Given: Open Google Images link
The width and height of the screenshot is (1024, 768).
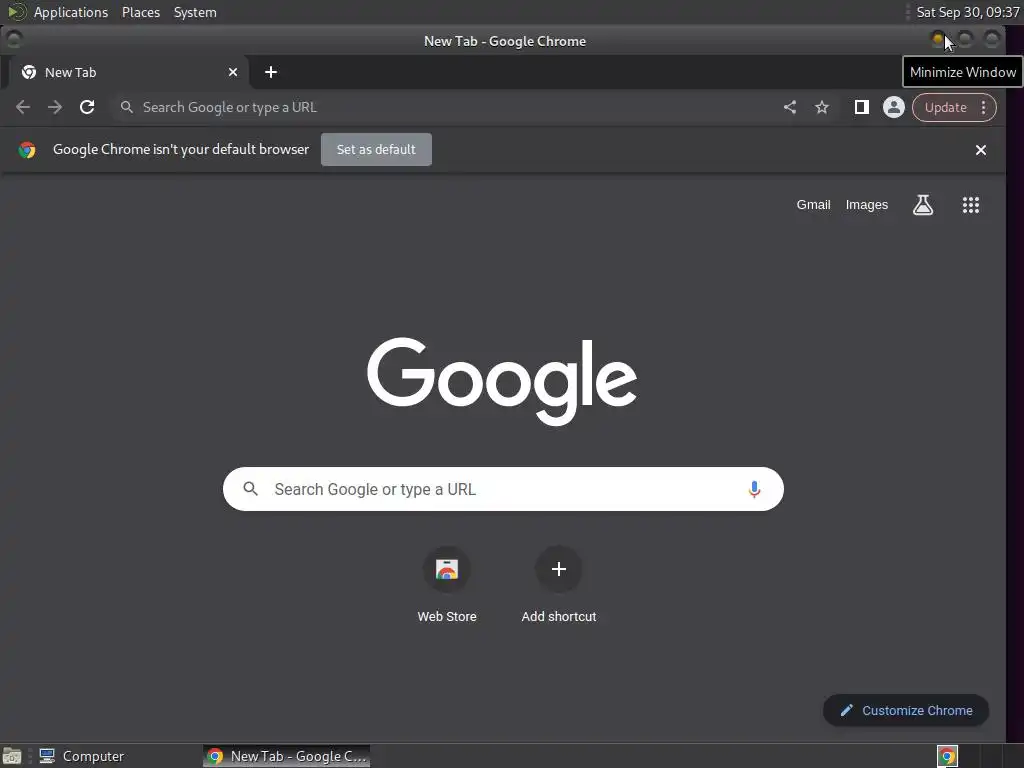Looking at the screenshot, I should 867,205.
